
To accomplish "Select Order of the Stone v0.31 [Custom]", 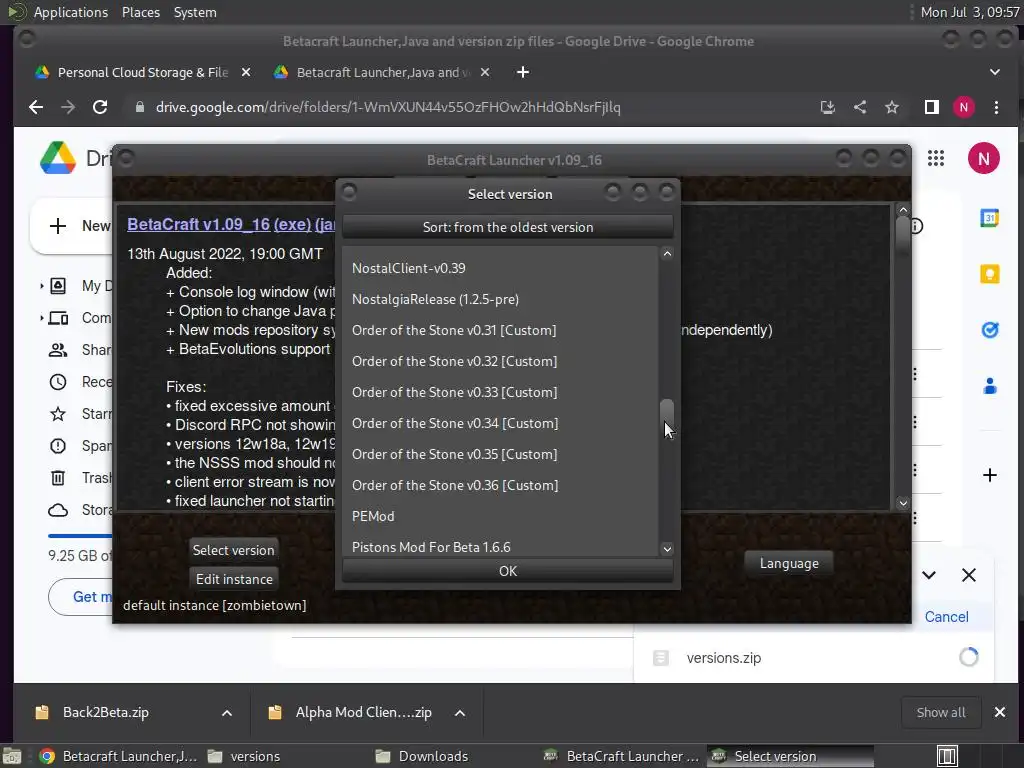I will click(x=500, y=330).
